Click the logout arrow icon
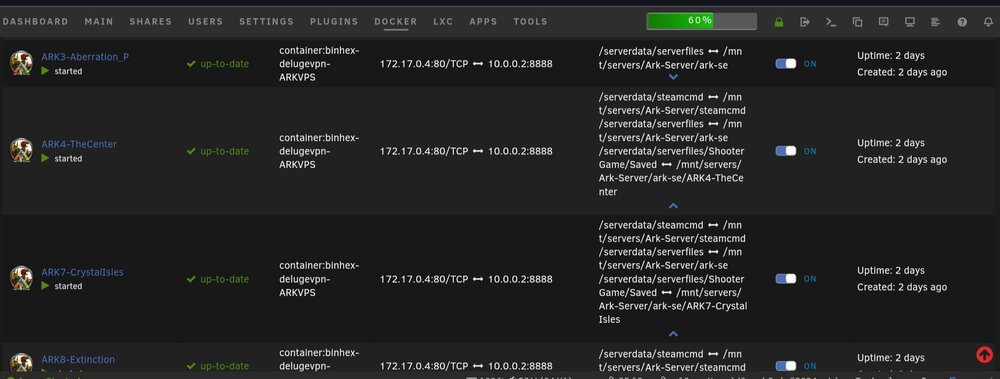Viewport: 1000px width, 379px height. point(804,22)
